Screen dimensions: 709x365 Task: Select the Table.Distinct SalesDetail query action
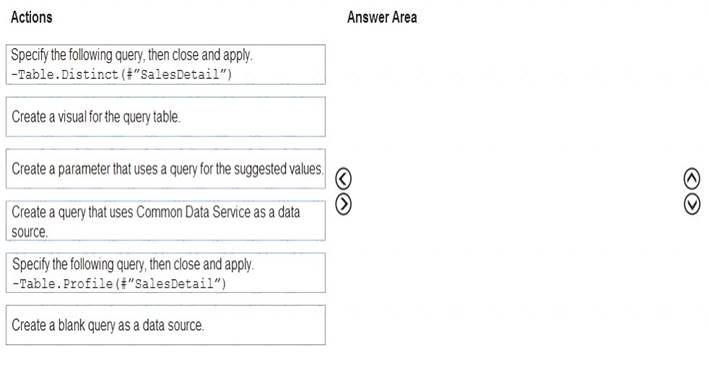(x=165, y=64)
